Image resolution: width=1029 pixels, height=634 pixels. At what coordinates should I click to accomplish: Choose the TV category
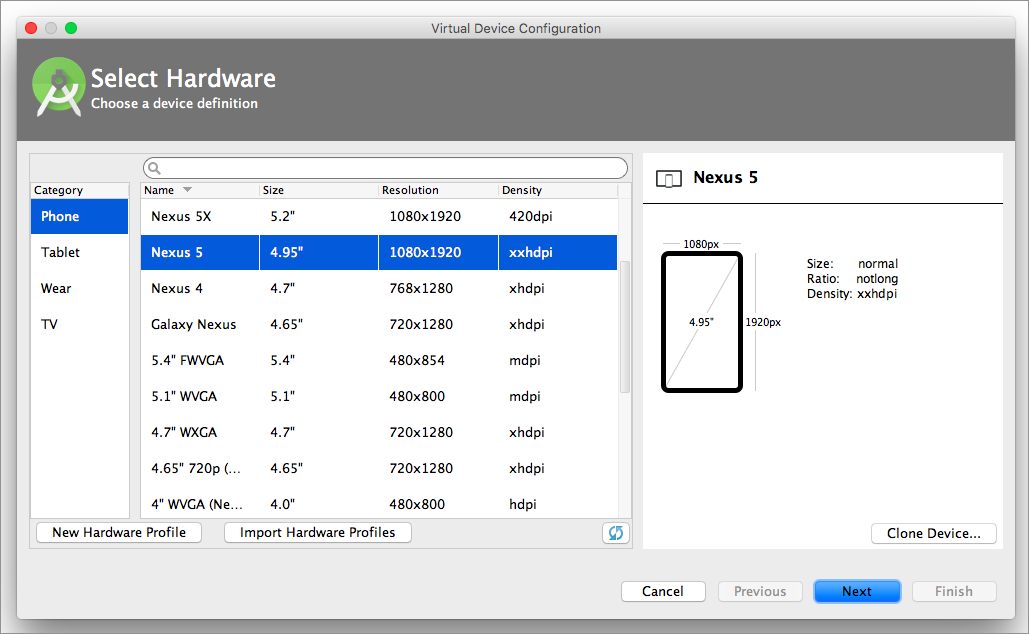(x=50, y=324)
